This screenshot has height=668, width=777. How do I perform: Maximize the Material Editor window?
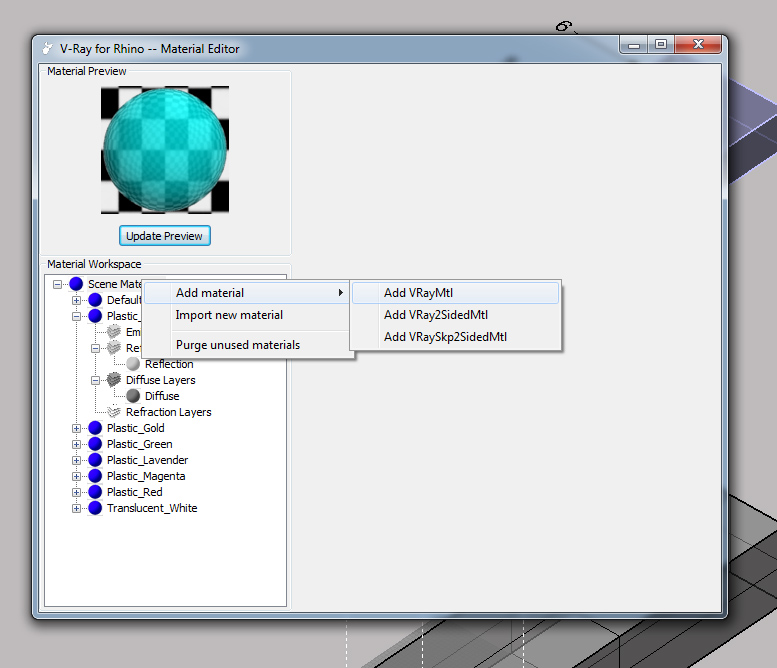pos(661,45)
